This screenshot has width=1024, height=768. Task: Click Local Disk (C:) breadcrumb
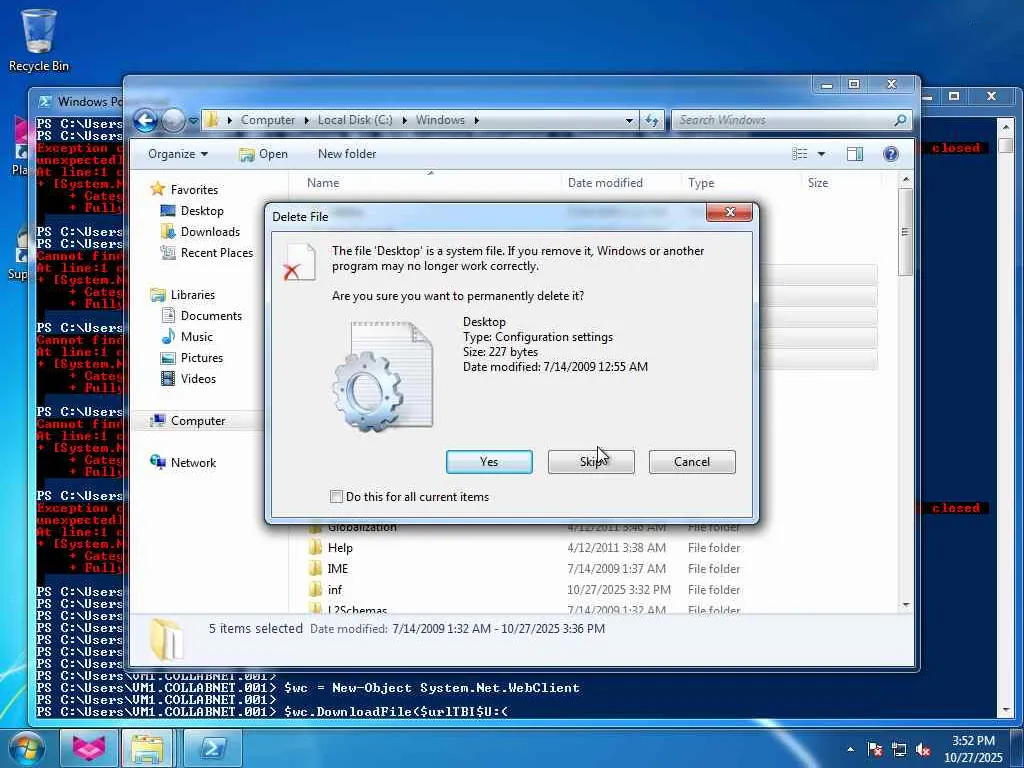[x=355, y=120]
